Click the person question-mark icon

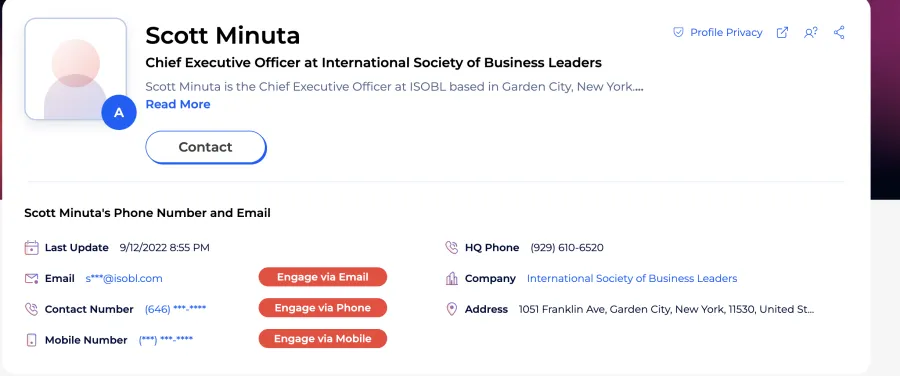tap(810, 33)
